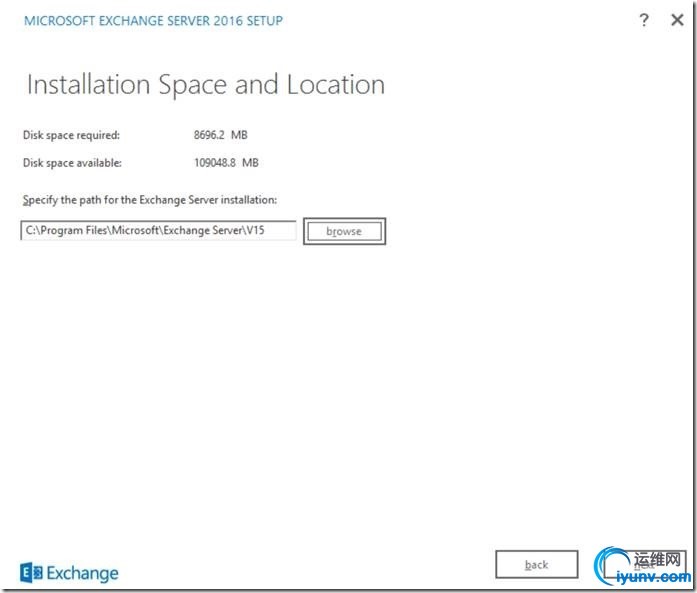Click the '8696.2 MB' value
This screenshot has height=593, width=697.
click(x=220, y=135)
